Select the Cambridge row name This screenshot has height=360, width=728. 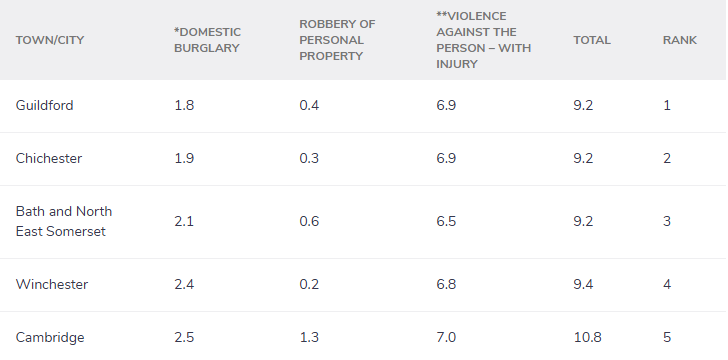[x=50, y=337]
